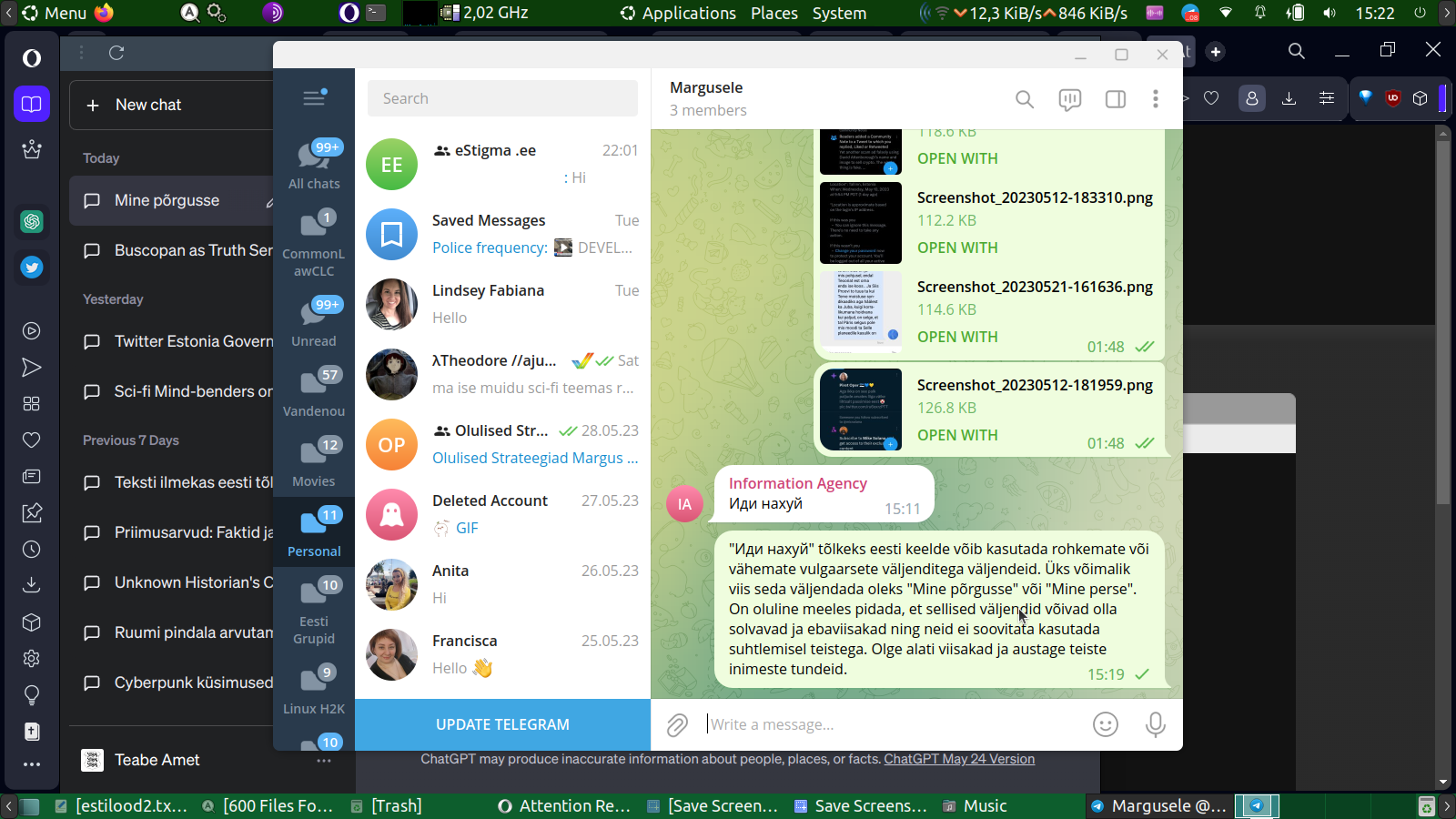
Task: Open Olulised Strateegiad group chat
Action: pyautogui.click(x=502, y=445)
